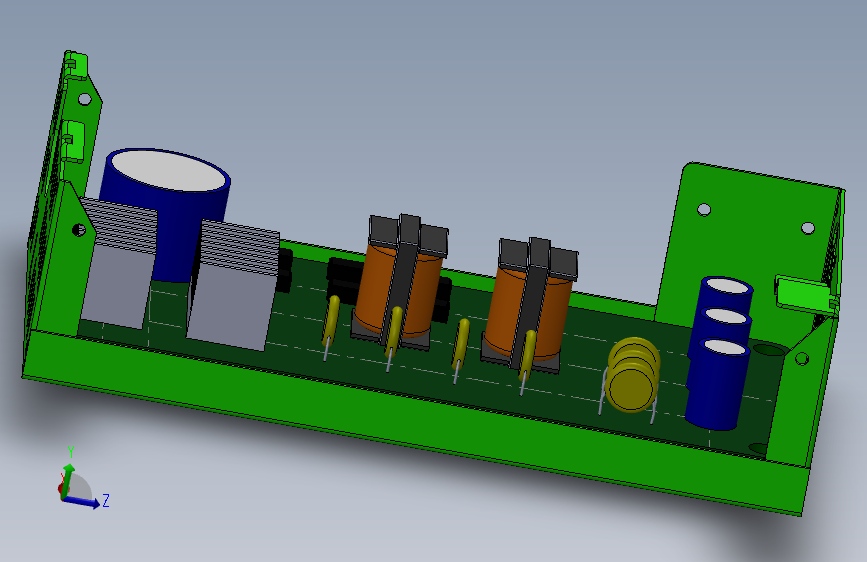Select the heatsink beside the black components
This screenshot has height=562, width=867.
coord(232,285)
